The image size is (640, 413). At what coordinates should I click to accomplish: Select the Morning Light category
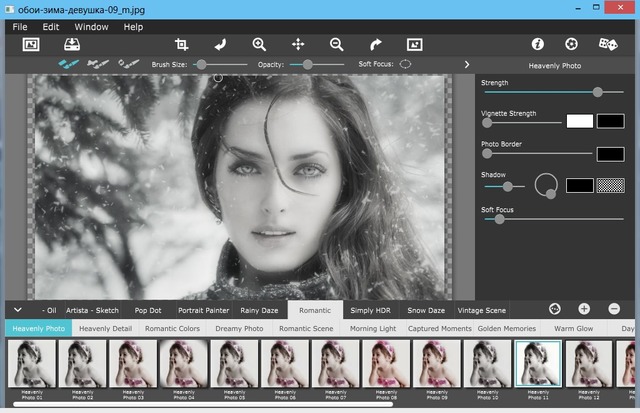(372, 328)
